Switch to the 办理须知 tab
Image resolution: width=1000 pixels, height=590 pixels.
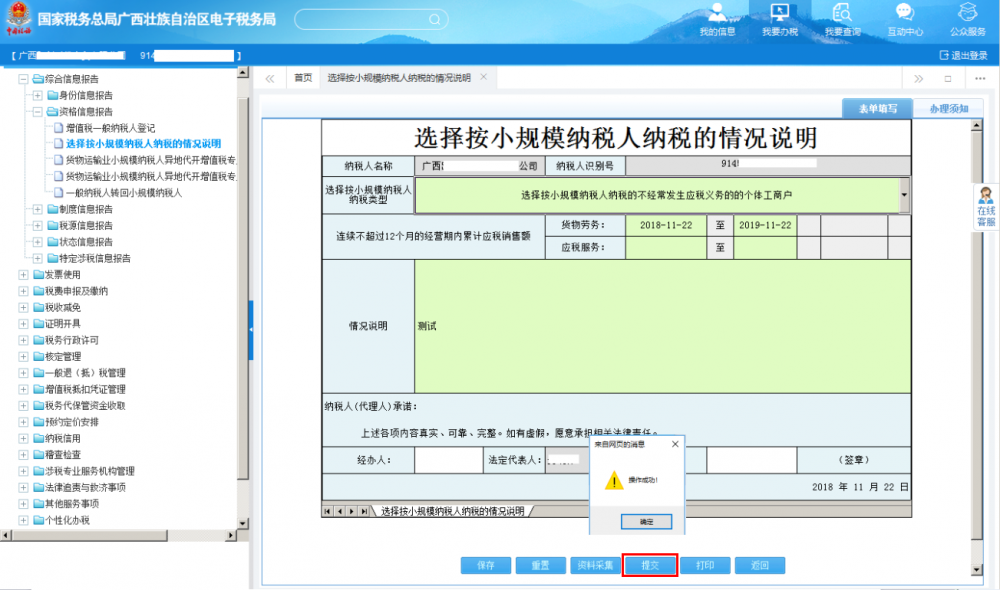(948, 108)
